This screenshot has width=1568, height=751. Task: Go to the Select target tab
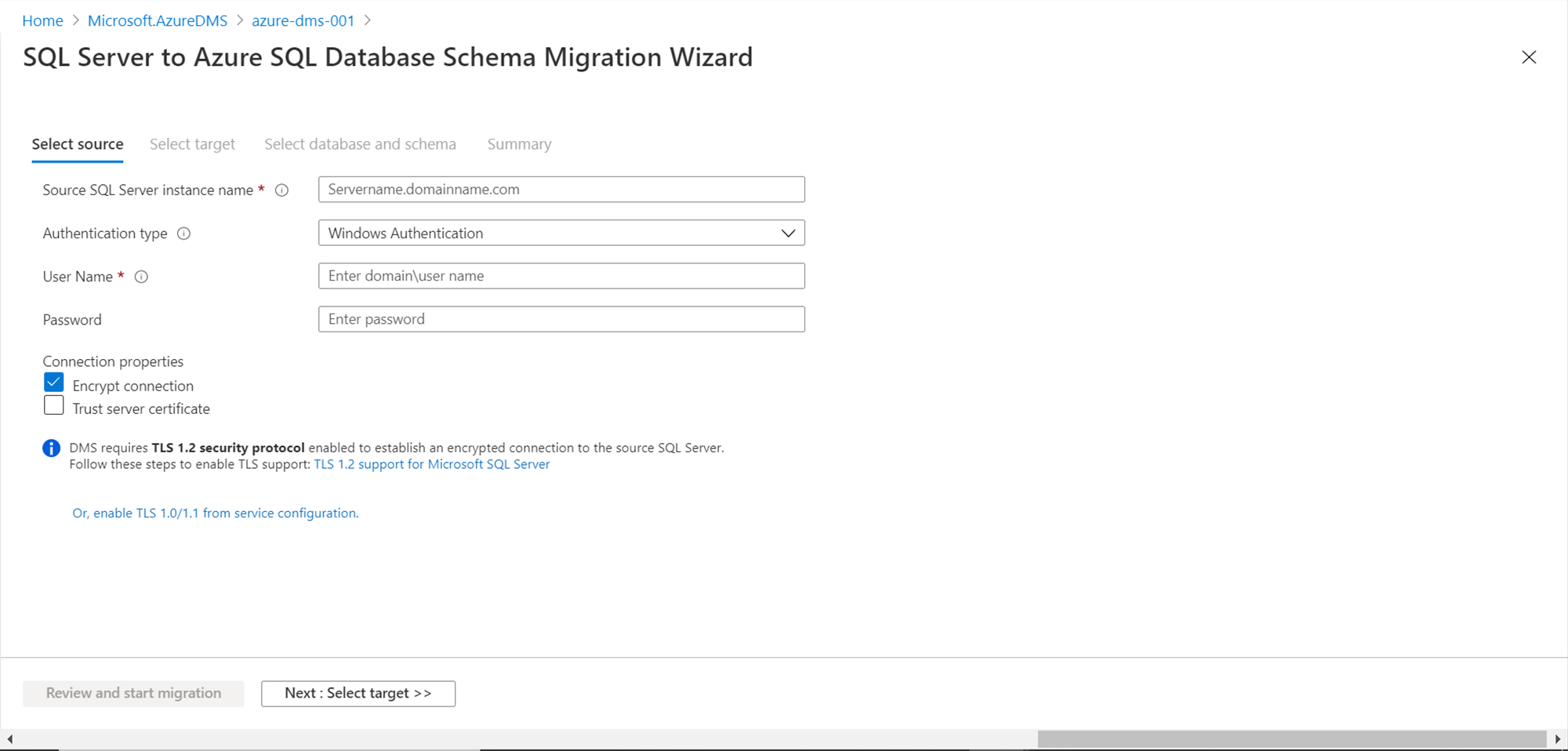point(192,144)
